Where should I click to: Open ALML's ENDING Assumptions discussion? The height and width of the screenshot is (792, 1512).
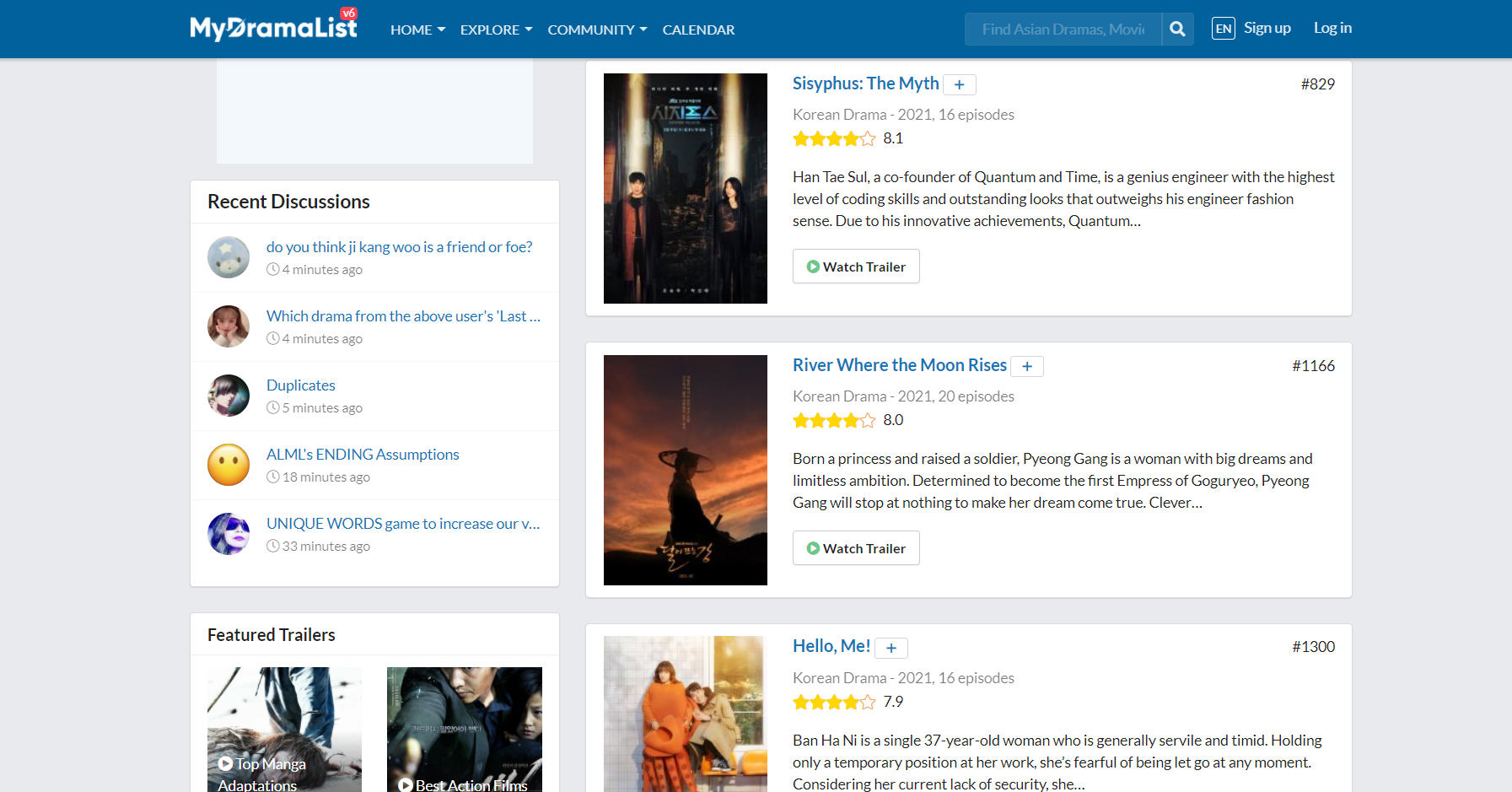tap(363, 455)
